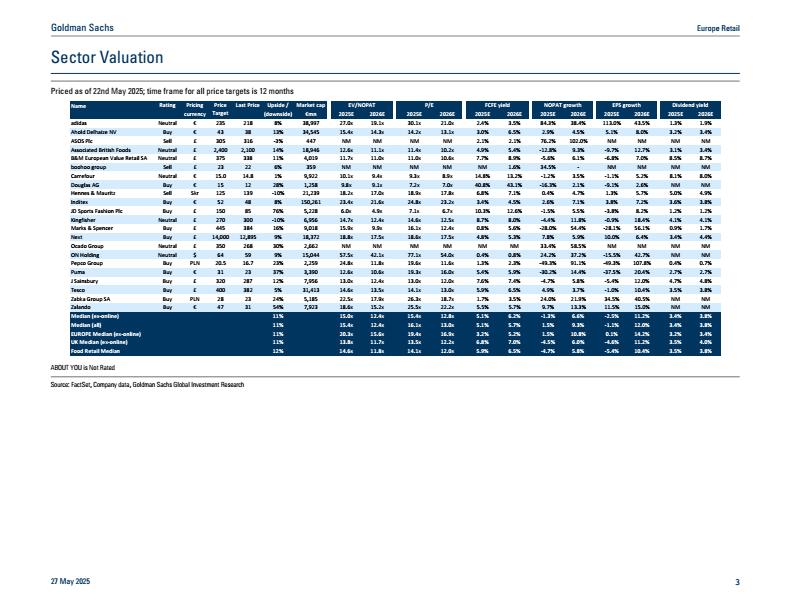The height and width of the screenshot is (612, 792).
Task: Click the 'Last Price' column header
Action: coord(247,105)
